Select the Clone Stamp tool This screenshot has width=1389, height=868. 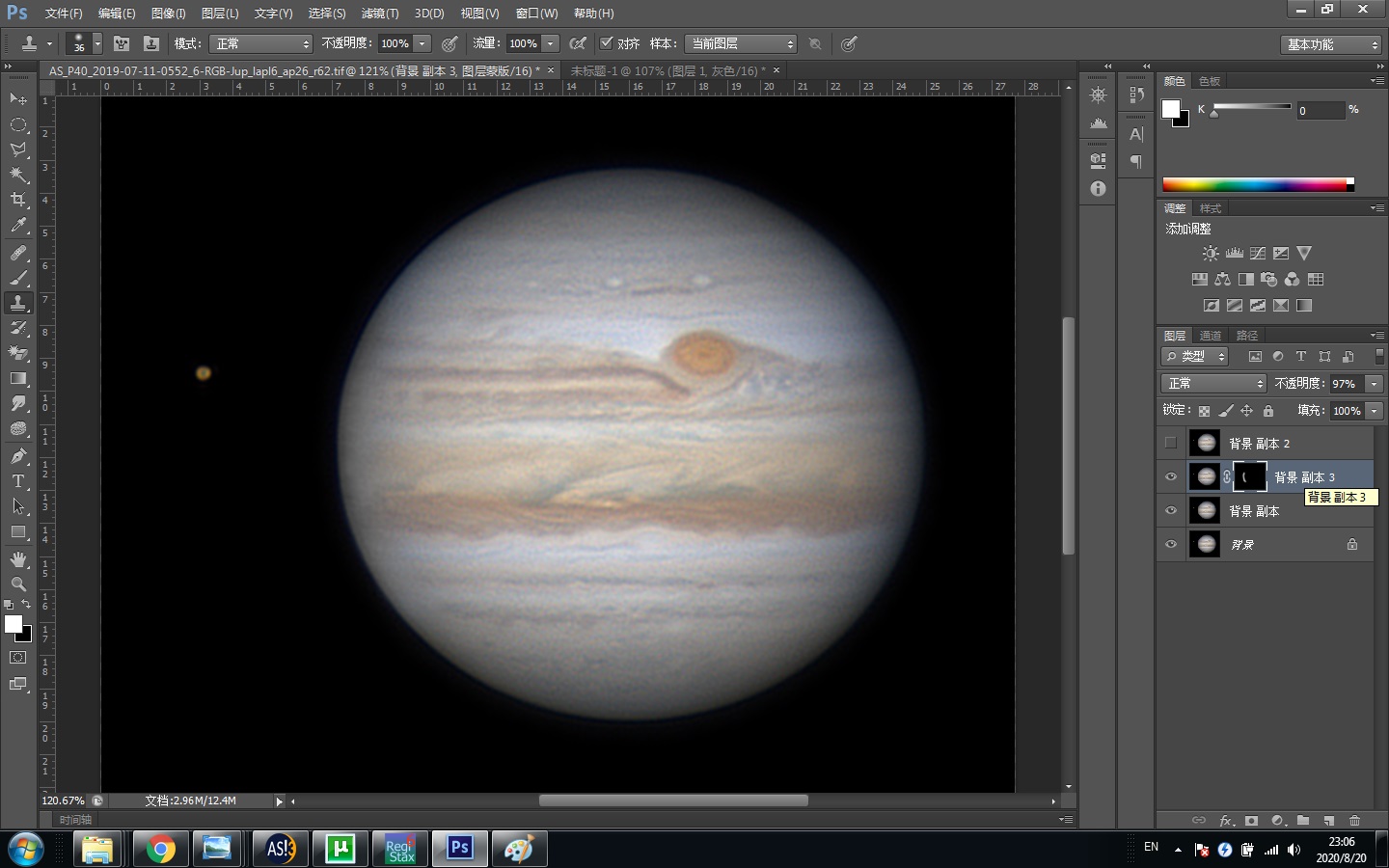click(x=17, y=303)
